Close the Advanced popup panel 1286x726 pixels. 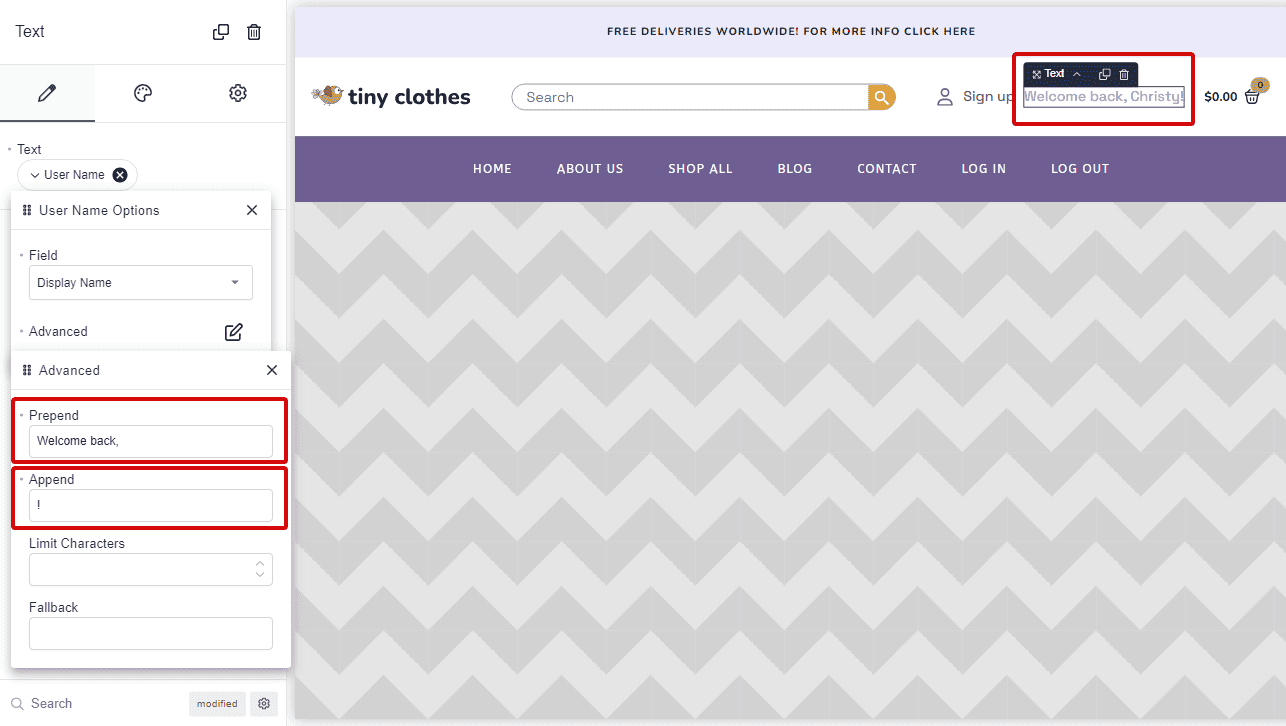pos(272,370)
